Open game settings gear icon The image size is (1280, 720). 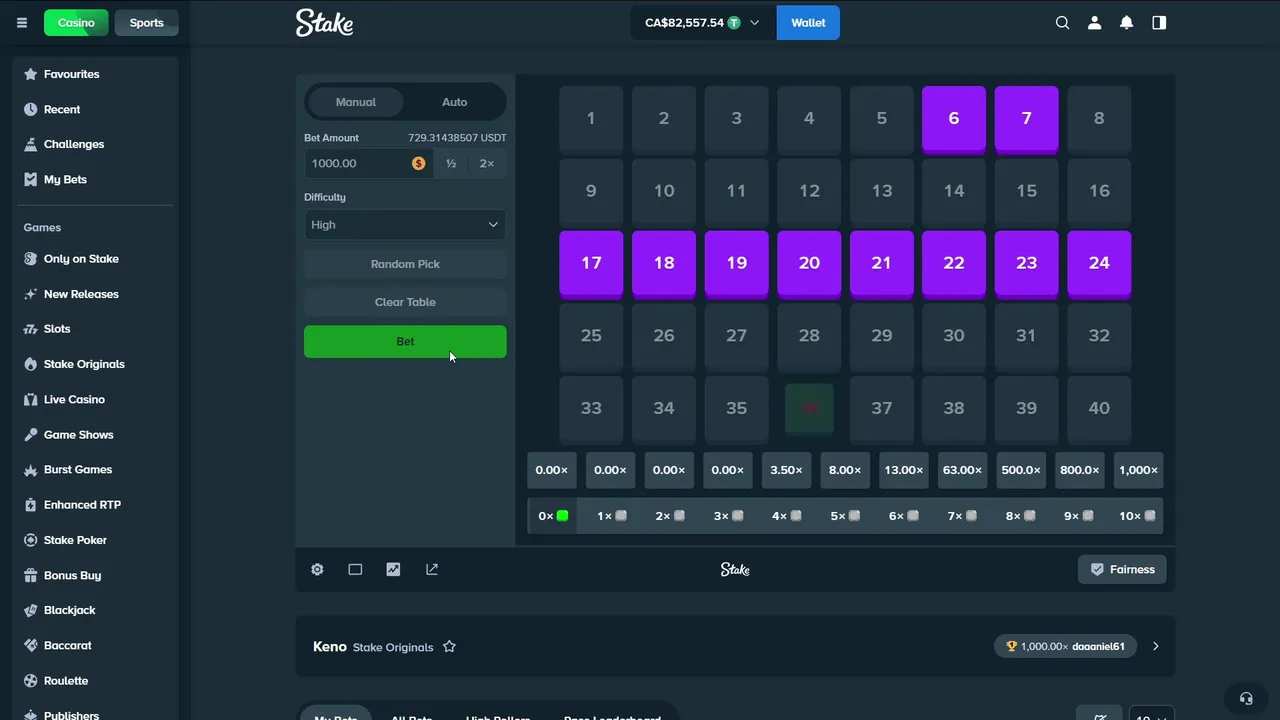click(x=317, y=569)
